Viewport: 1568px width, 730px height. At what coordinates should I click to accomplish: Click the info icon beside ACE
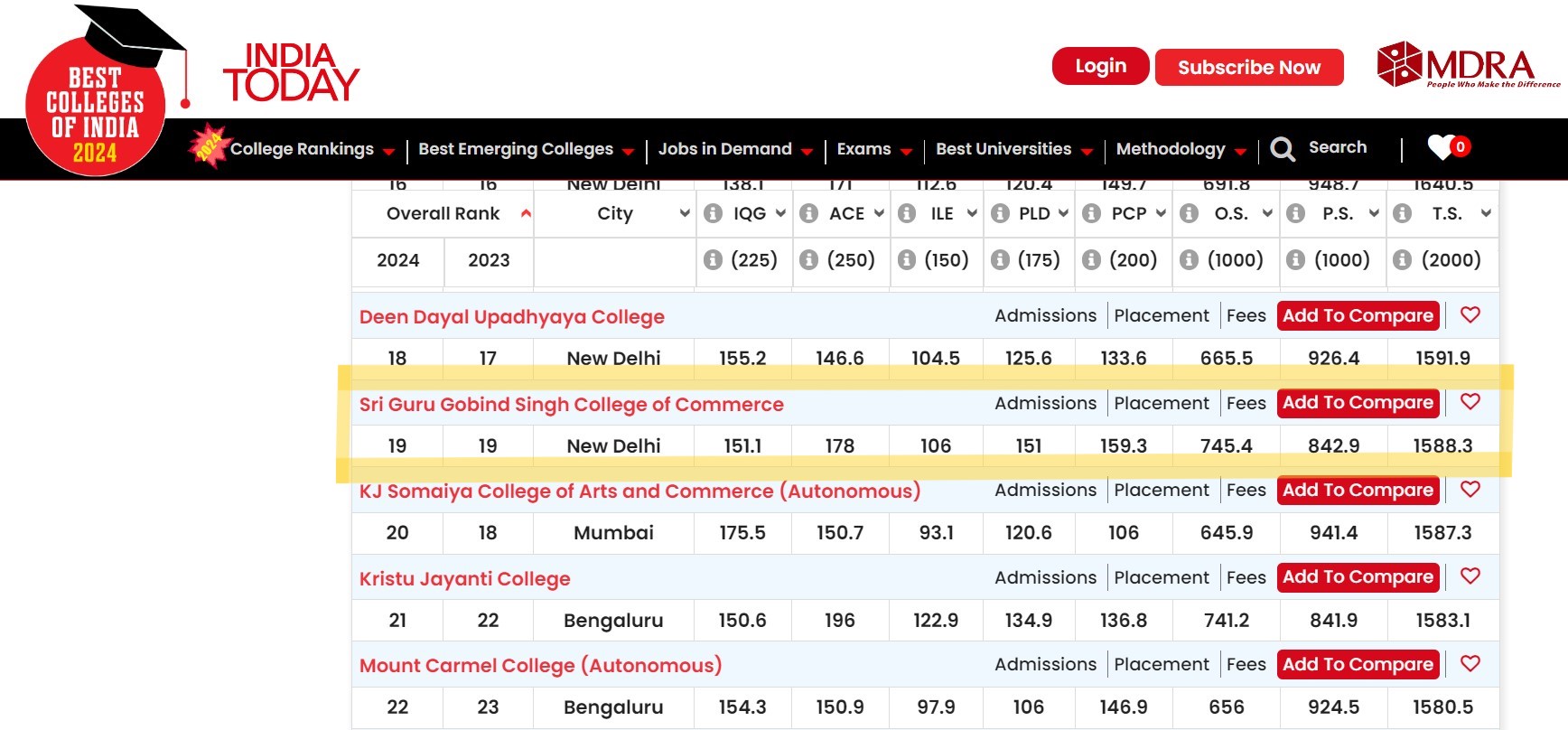tap(809, 213)
